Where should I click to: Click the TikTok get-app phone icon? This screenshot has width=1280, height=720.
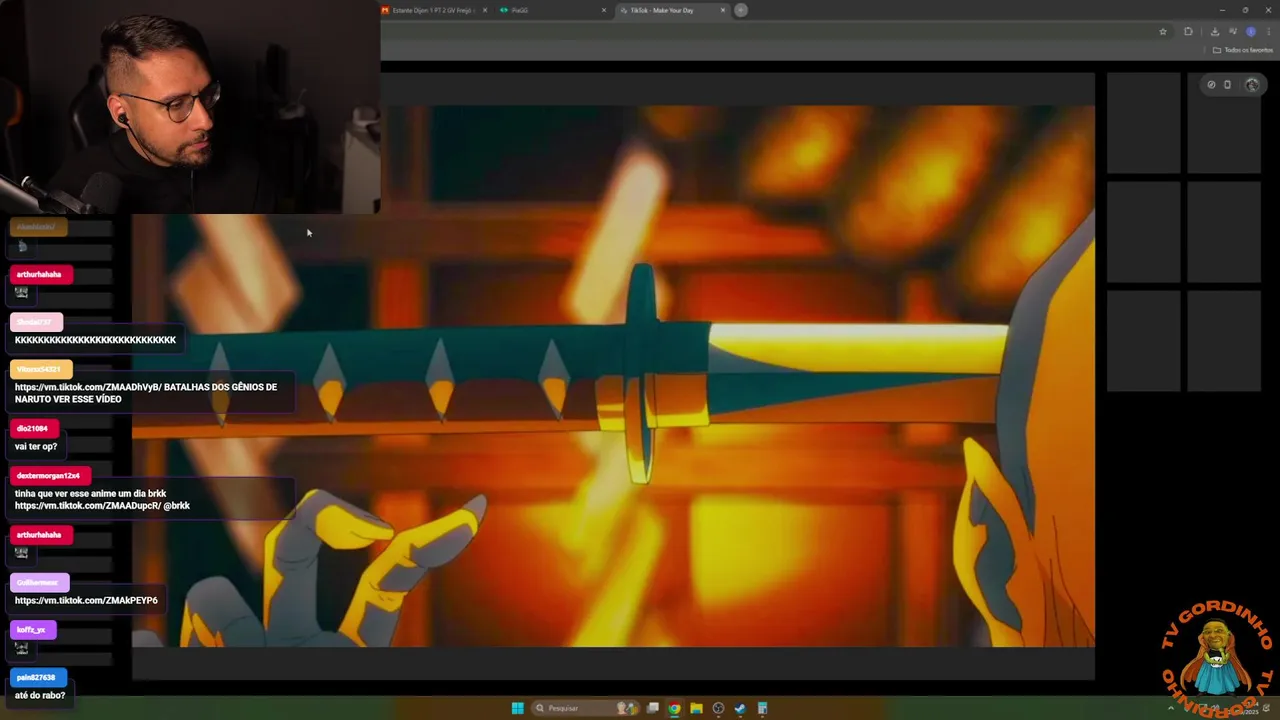coord(1228,85)
